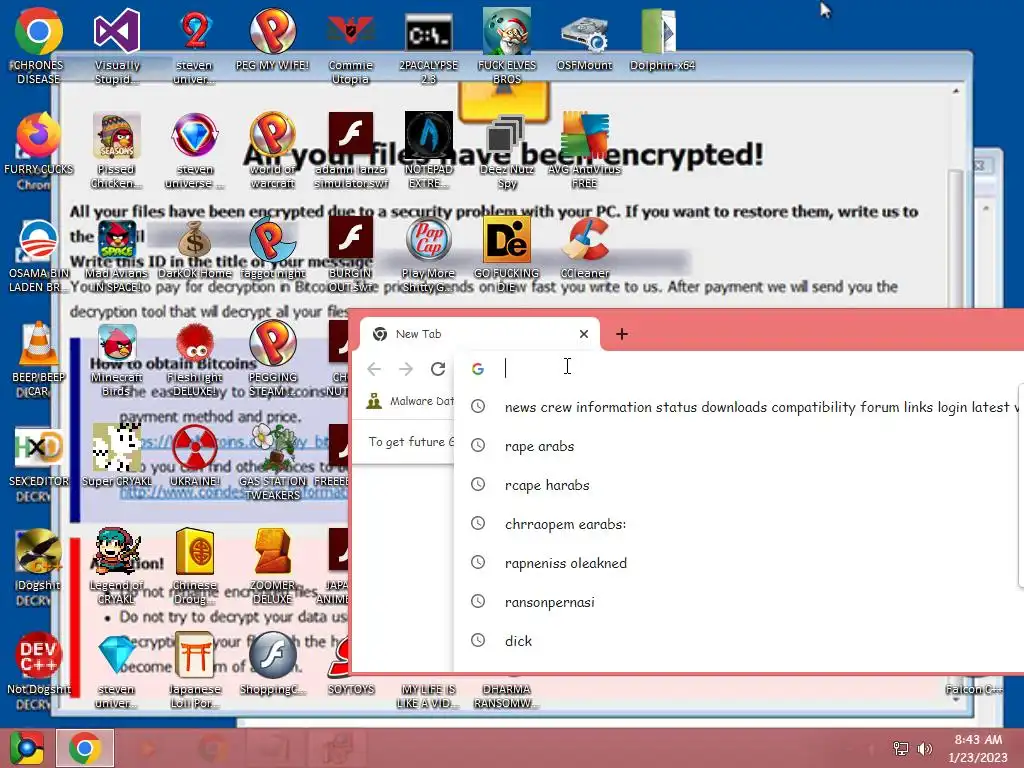1024x768 pixels.
Task: Open the 'DHARMA RANSOMW...' desktop item
Action: tap(506, 696)
